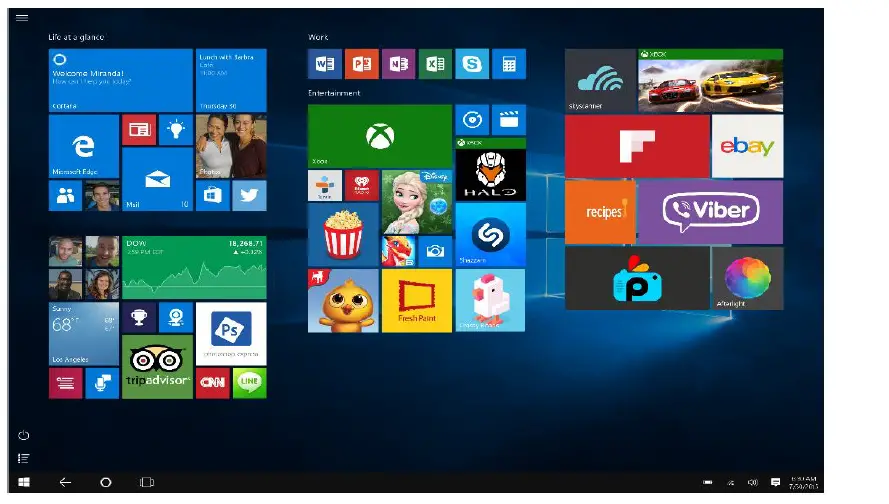The image size is (889, 504).
Task: Open the Action Center notifications icon
Action: (776, 482)
